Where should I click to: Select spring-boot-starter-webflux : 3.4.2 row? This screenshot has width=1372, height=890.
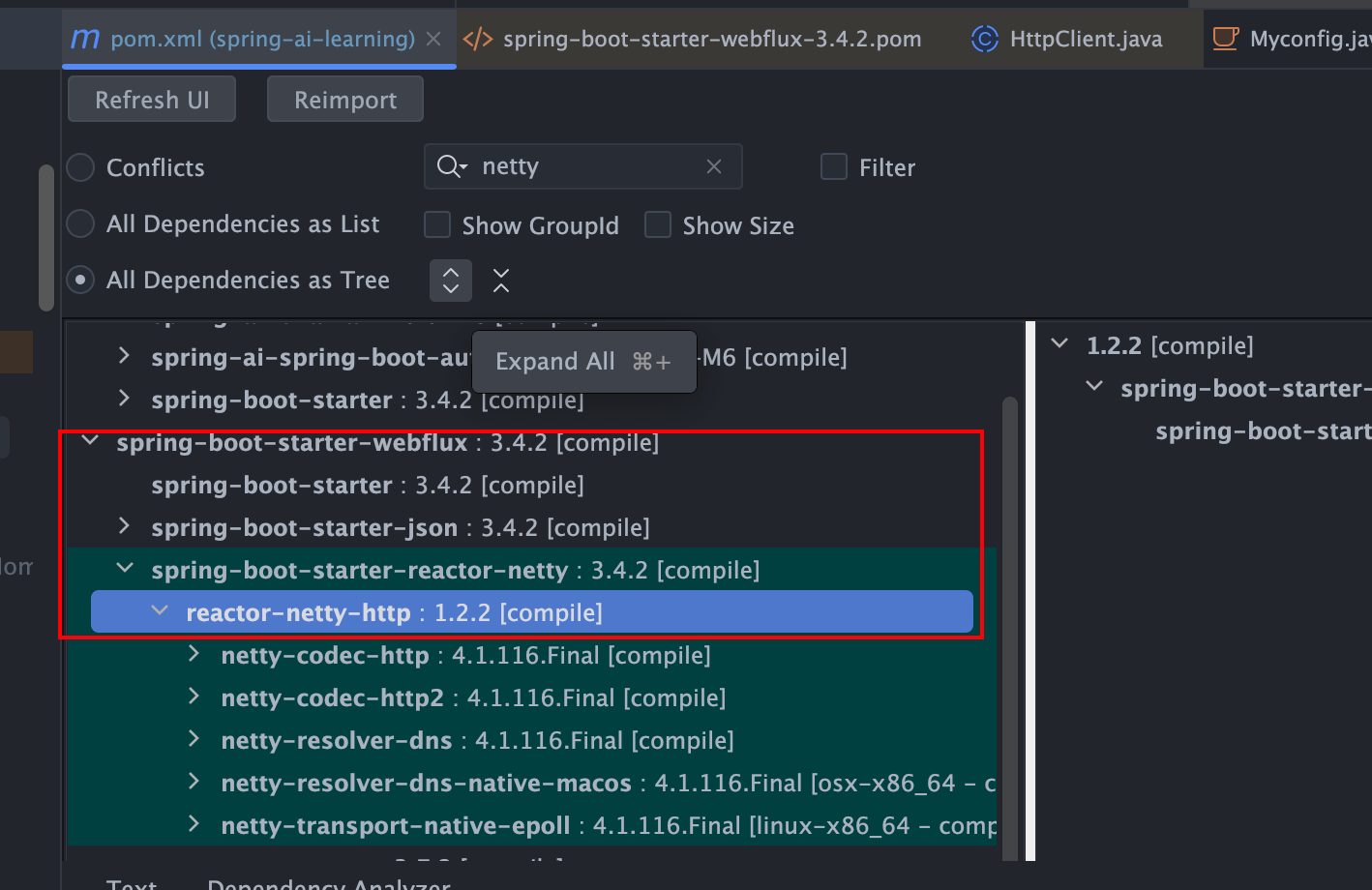pos(388,442)
